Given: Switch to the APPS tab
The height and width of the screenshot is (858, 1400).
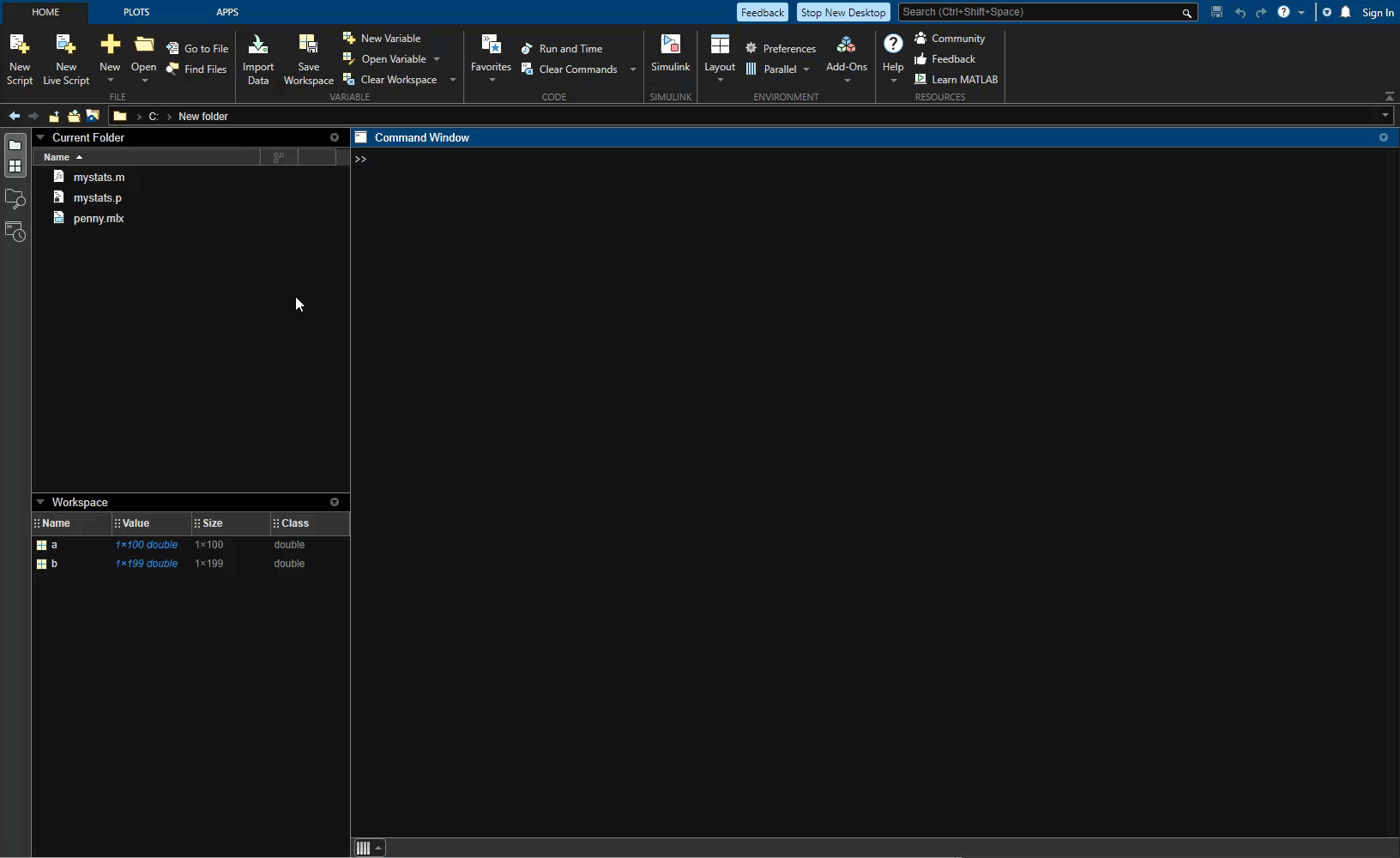Looking at the screenshot, I should click(227, 12).
